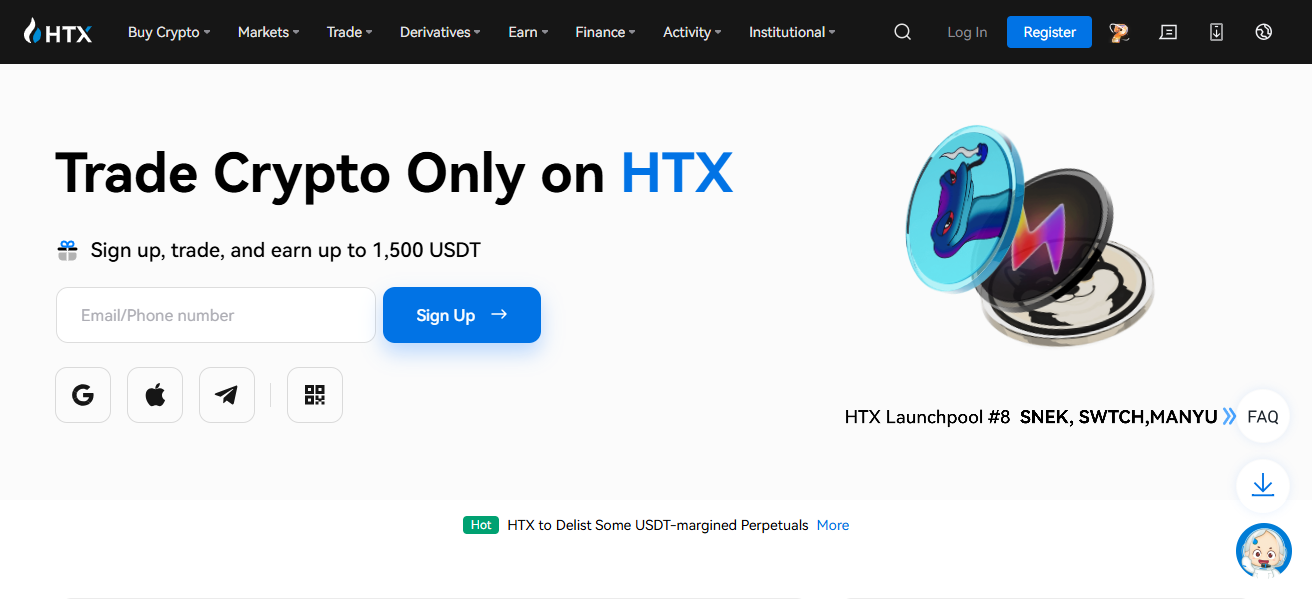Show the QR code sign-up option

[315, 395]
